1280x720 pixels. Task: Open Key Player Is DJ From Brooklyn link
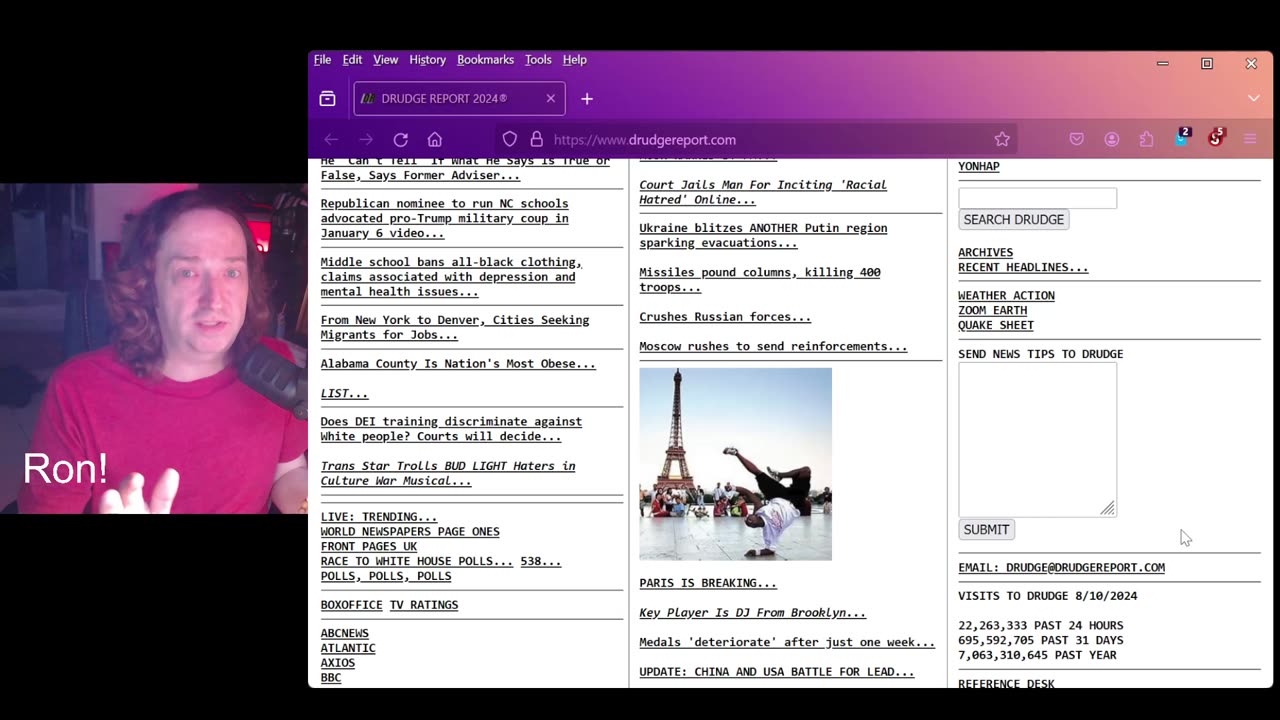(x=753, y=613)
